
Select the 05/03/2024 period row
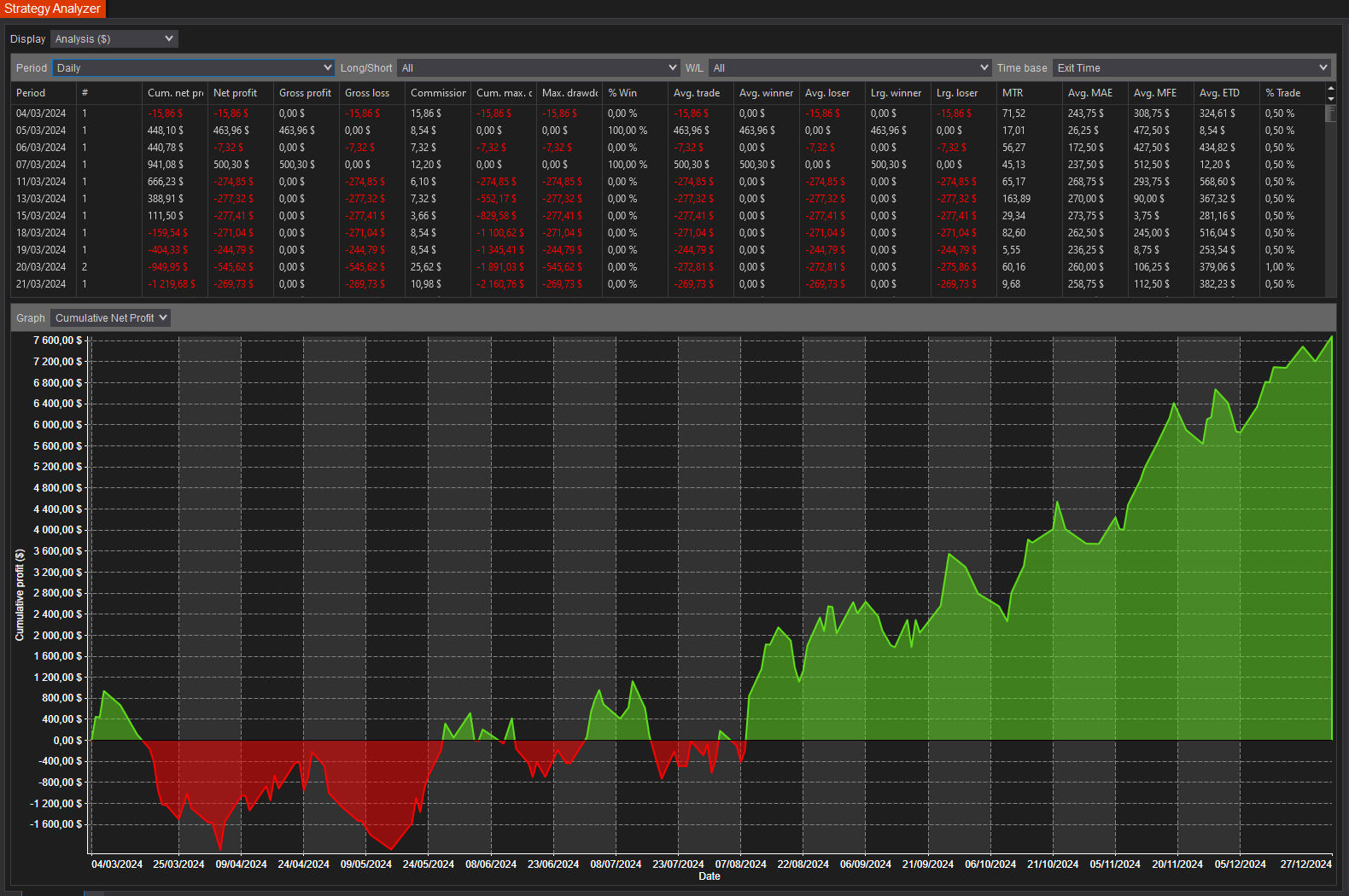668,131
